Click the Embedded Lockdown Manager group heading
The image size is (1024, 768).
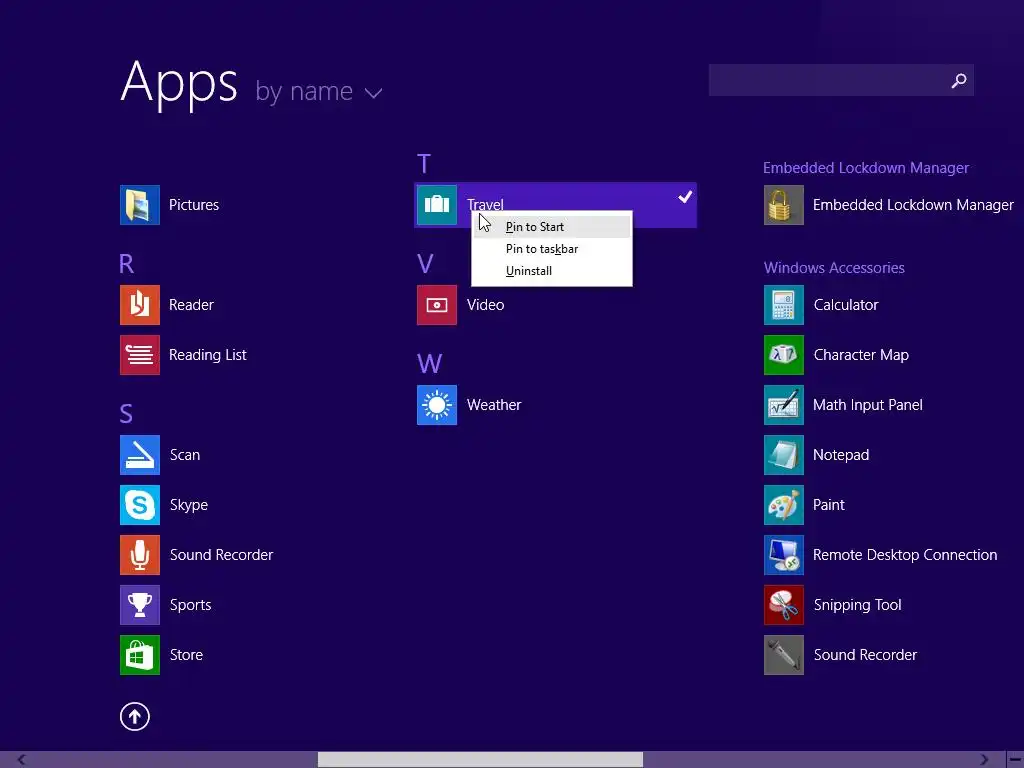pos(866,168)
